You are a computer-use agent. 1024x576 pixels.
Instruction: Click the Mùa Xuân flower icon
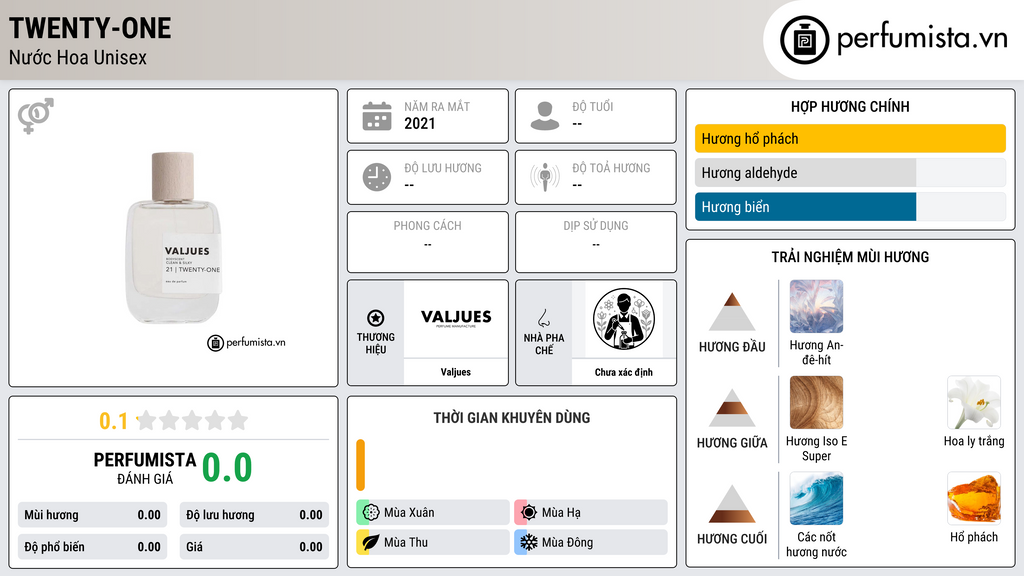(371, 513)
